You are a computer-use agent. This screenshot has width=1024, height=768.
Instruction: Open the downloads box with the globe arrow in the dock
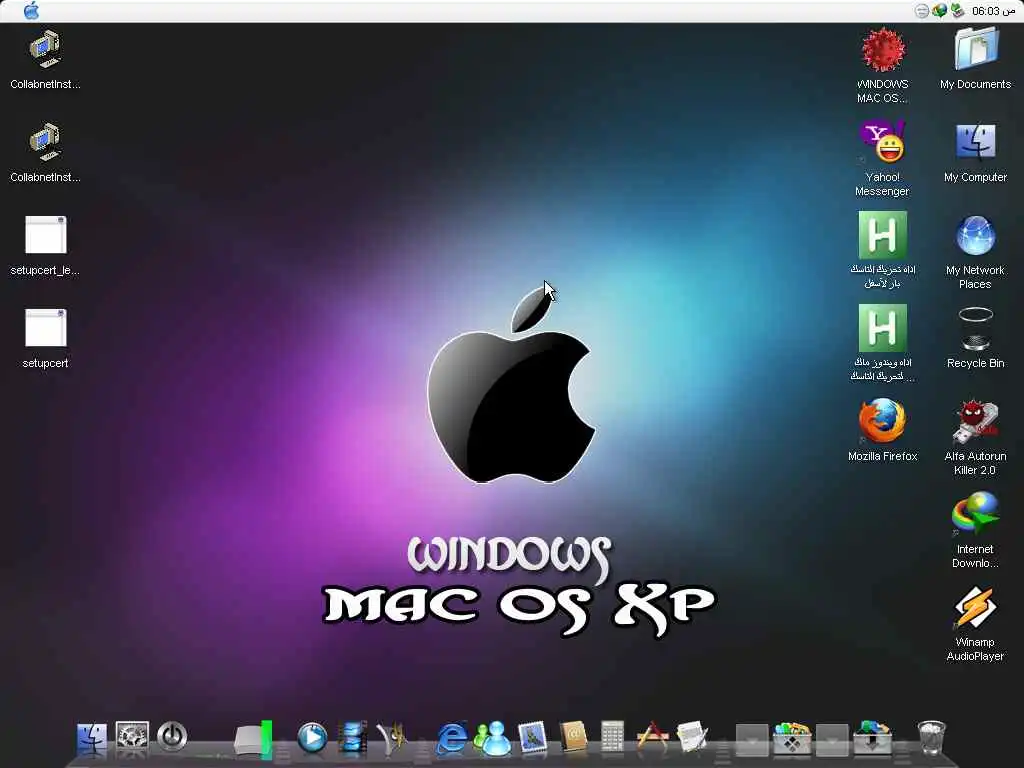[872, 738]
